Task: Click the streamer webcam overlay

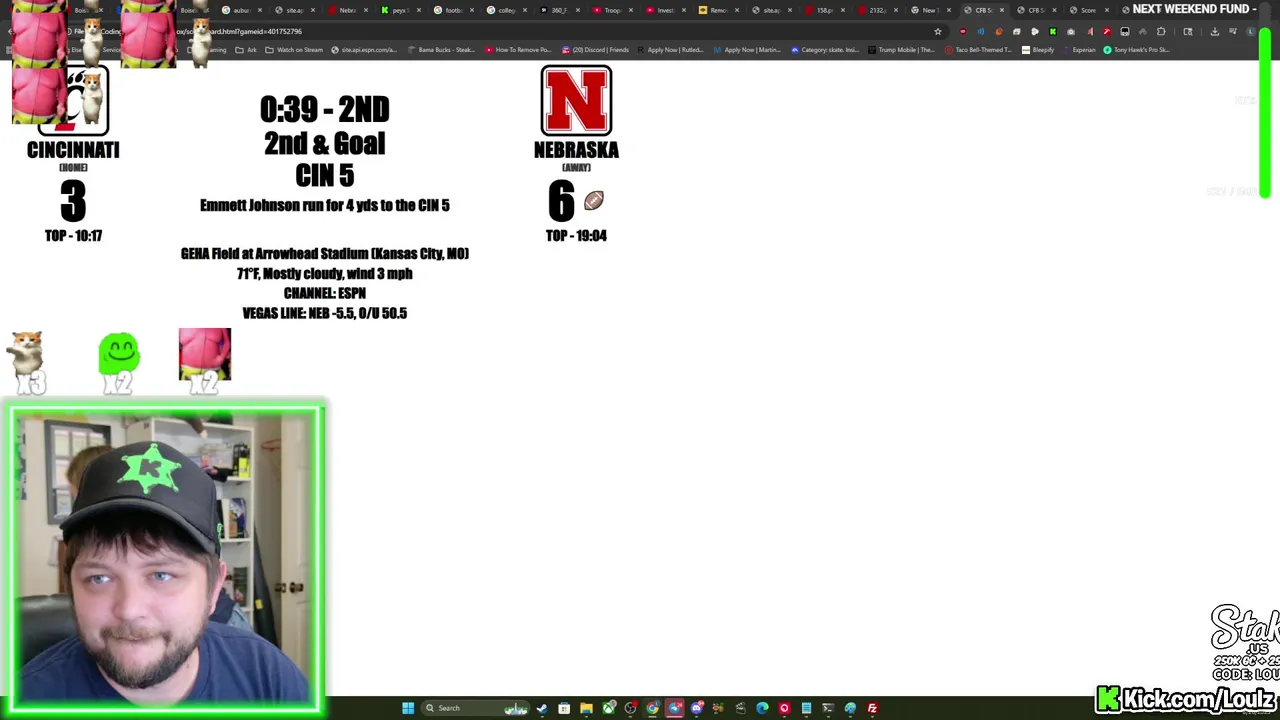Action: tap(165, 559)
